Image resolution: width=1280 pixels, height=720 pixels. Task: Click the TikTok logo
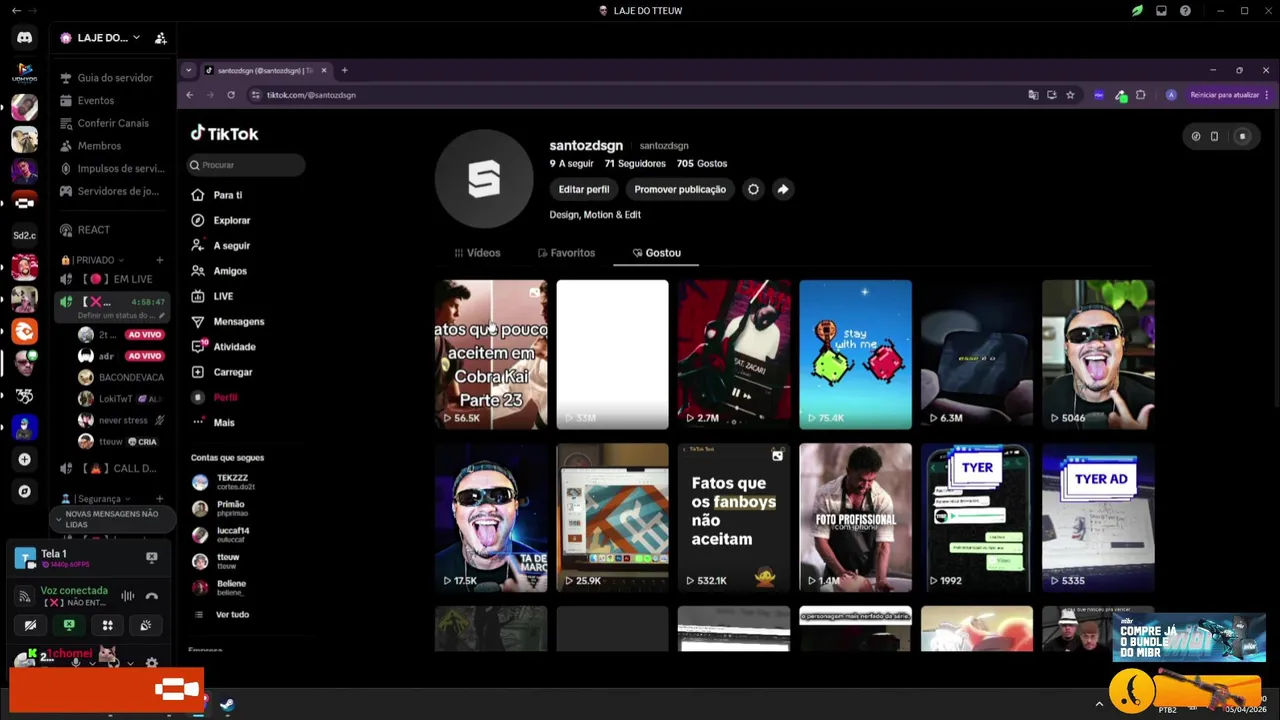click(x=225, y=133)
